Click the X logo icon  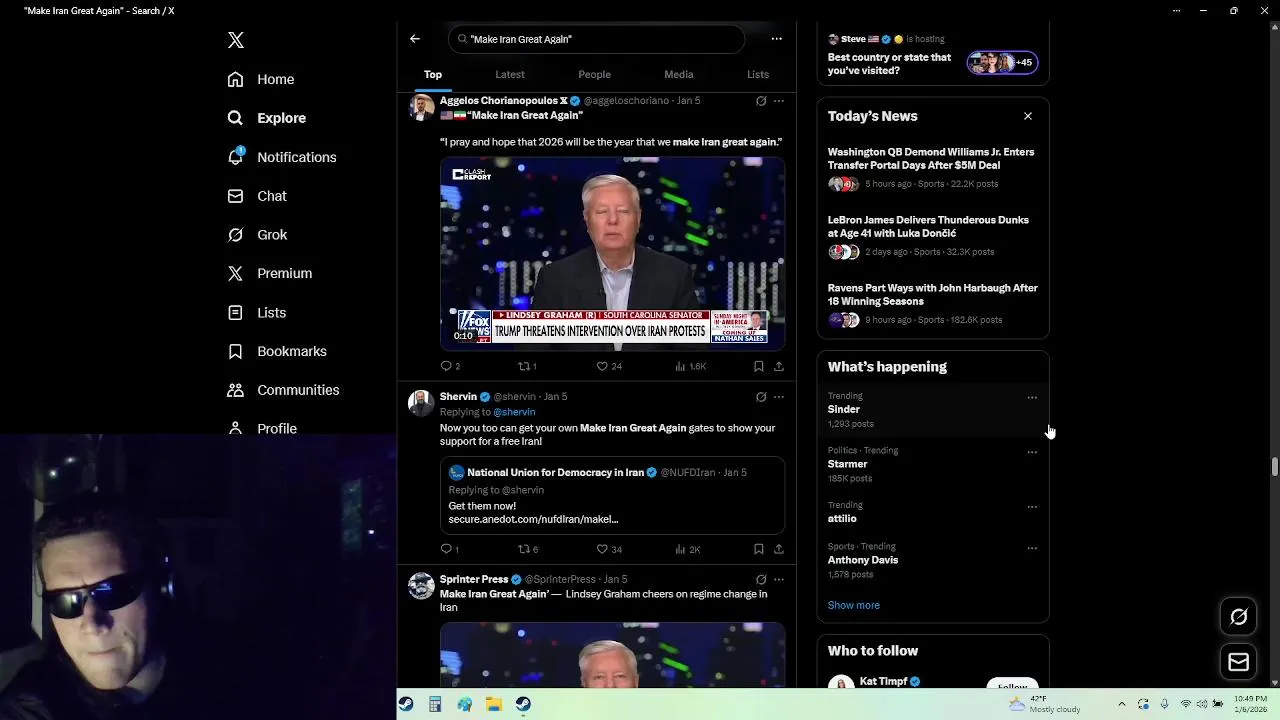pyautogui.click(x=235, y=40)
